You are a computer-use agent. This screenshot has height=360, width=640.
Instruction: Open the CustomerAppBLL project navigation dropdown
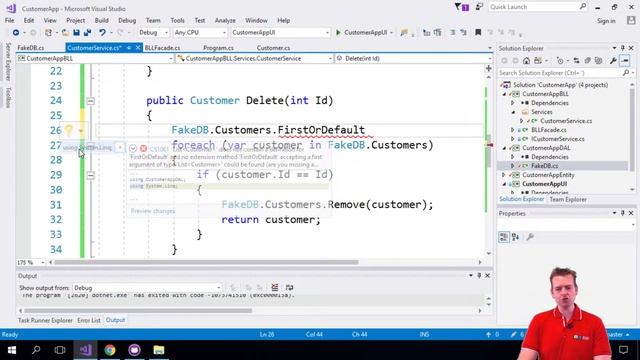(96, 58)
